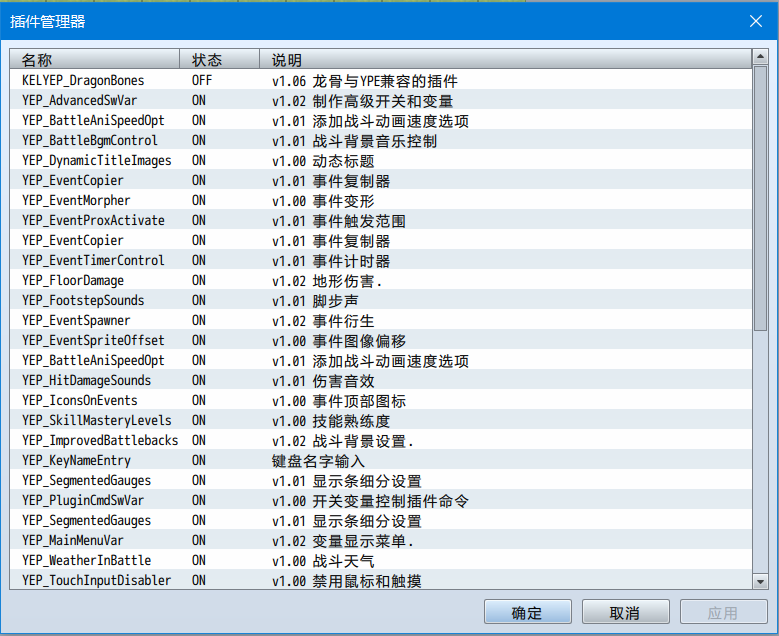This screenshot has height=636, width=779.
Task: Select the YEP_FootstepSounds plugin name
Action: pyautogui.click(x=83, y=300)
